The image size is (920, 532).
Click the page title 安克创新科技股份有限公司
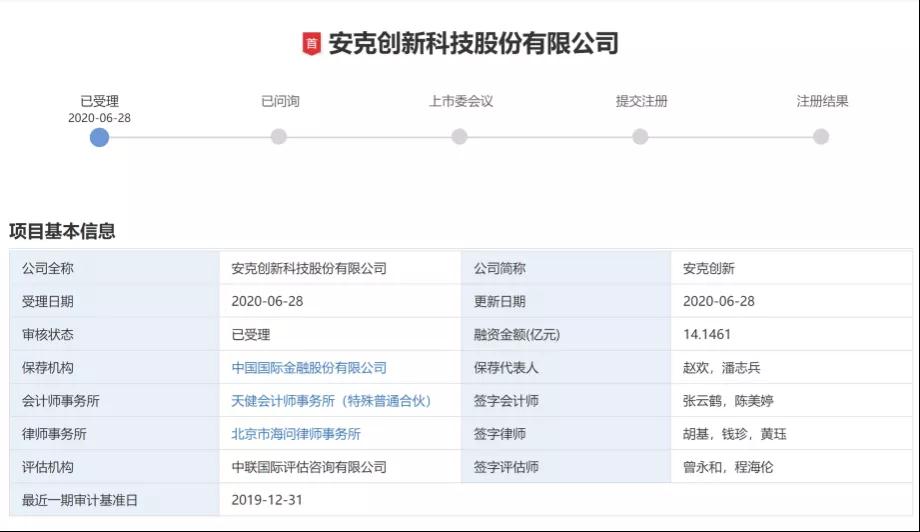click(473, 43)
